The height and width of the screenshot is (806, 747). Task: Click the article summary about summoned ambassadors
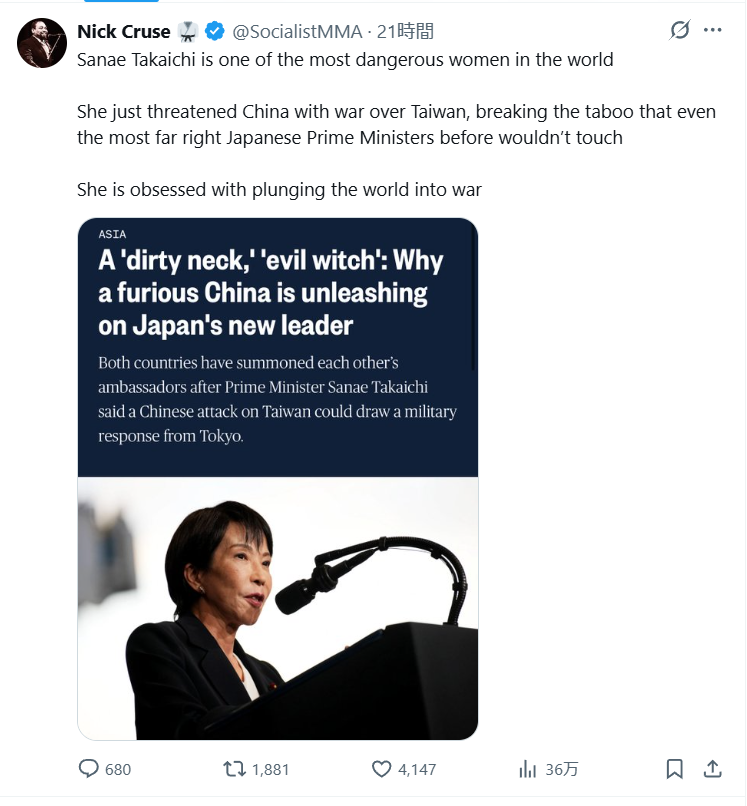tap(278, 399)
